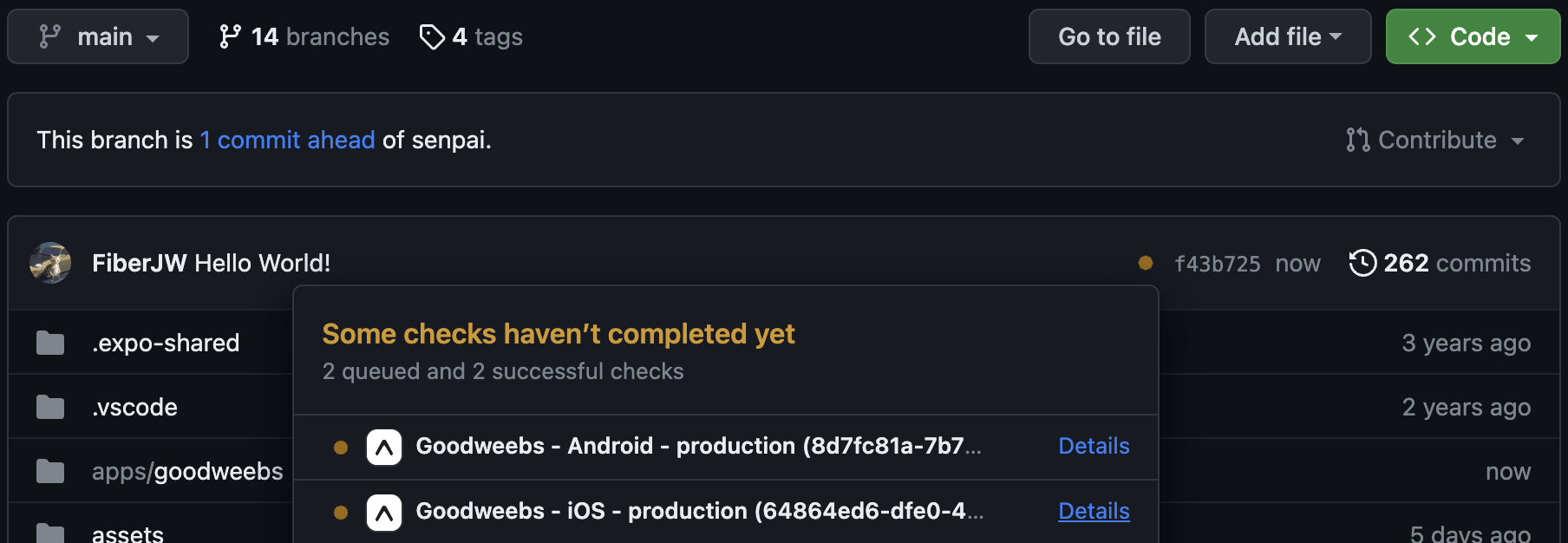Click FiberJW's avatar thumbnail
Viewport: 1568px width, 543px height.
click(x=50, y=262)
